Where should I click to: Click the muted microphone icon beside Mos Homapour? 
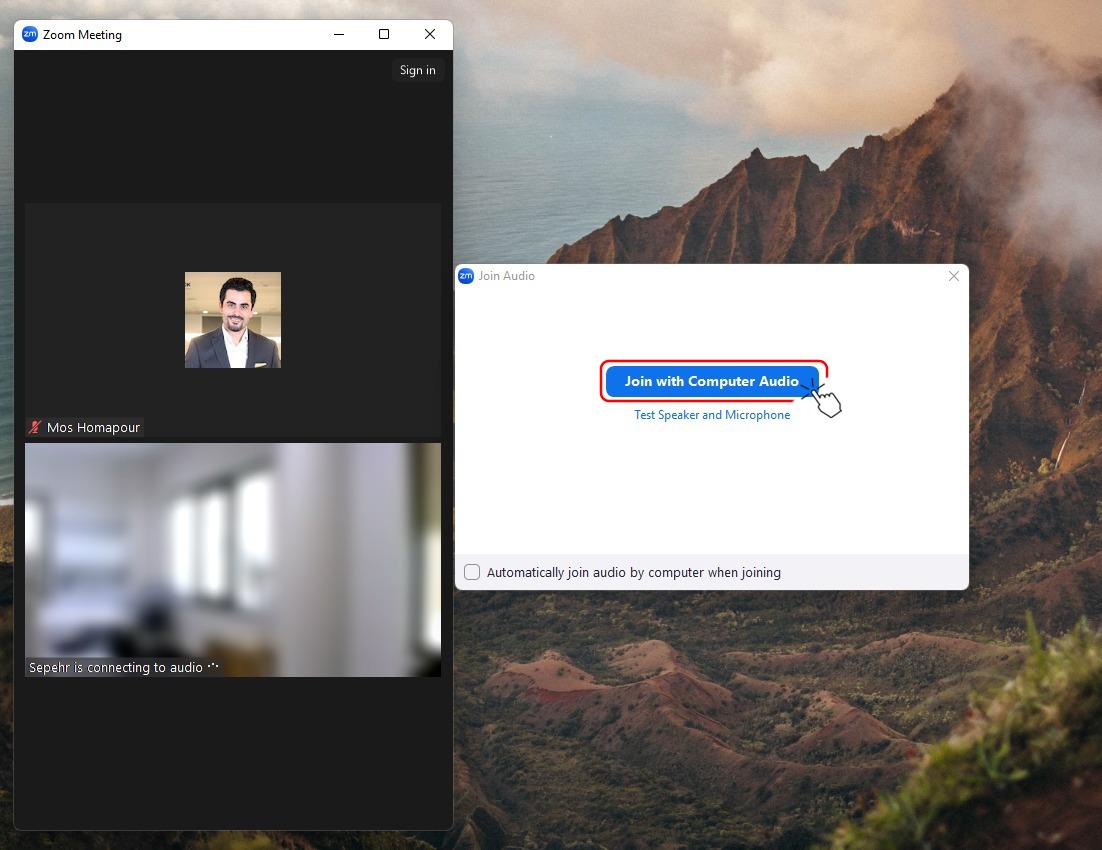(36, 428)
